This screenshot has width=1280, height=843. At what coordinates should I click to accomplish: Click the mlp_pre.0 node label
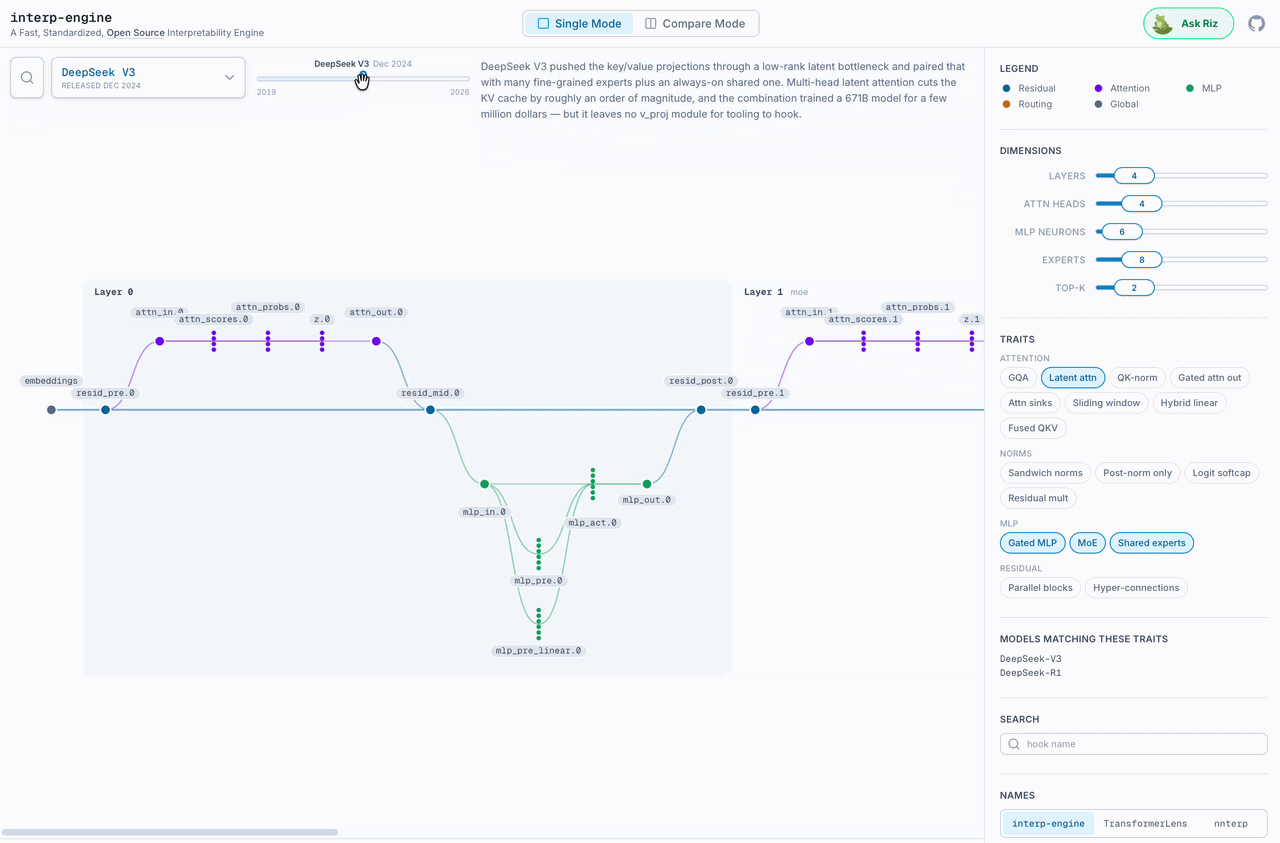(539, 581)
